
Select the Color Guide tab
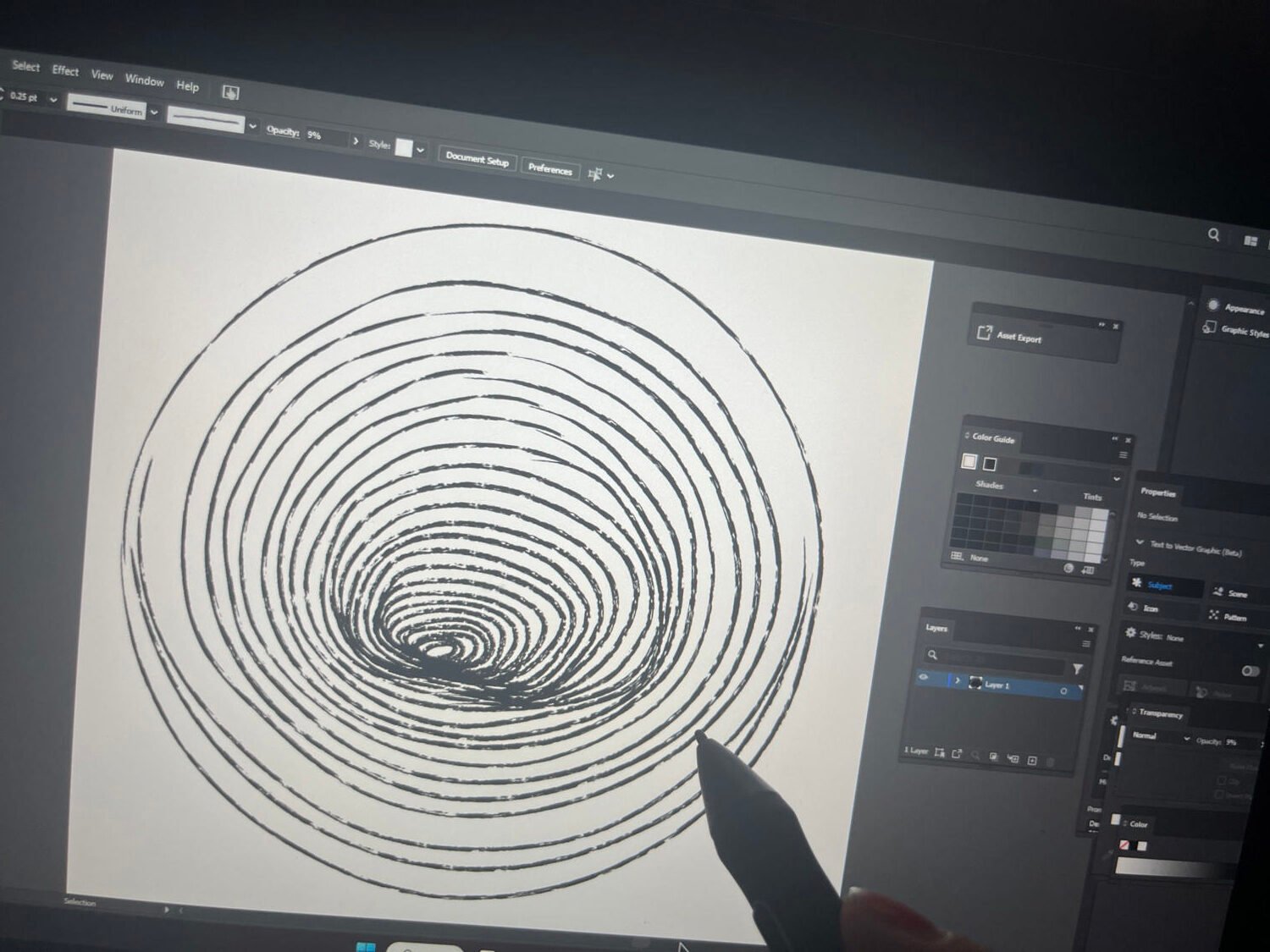click(x=992, y=438)
